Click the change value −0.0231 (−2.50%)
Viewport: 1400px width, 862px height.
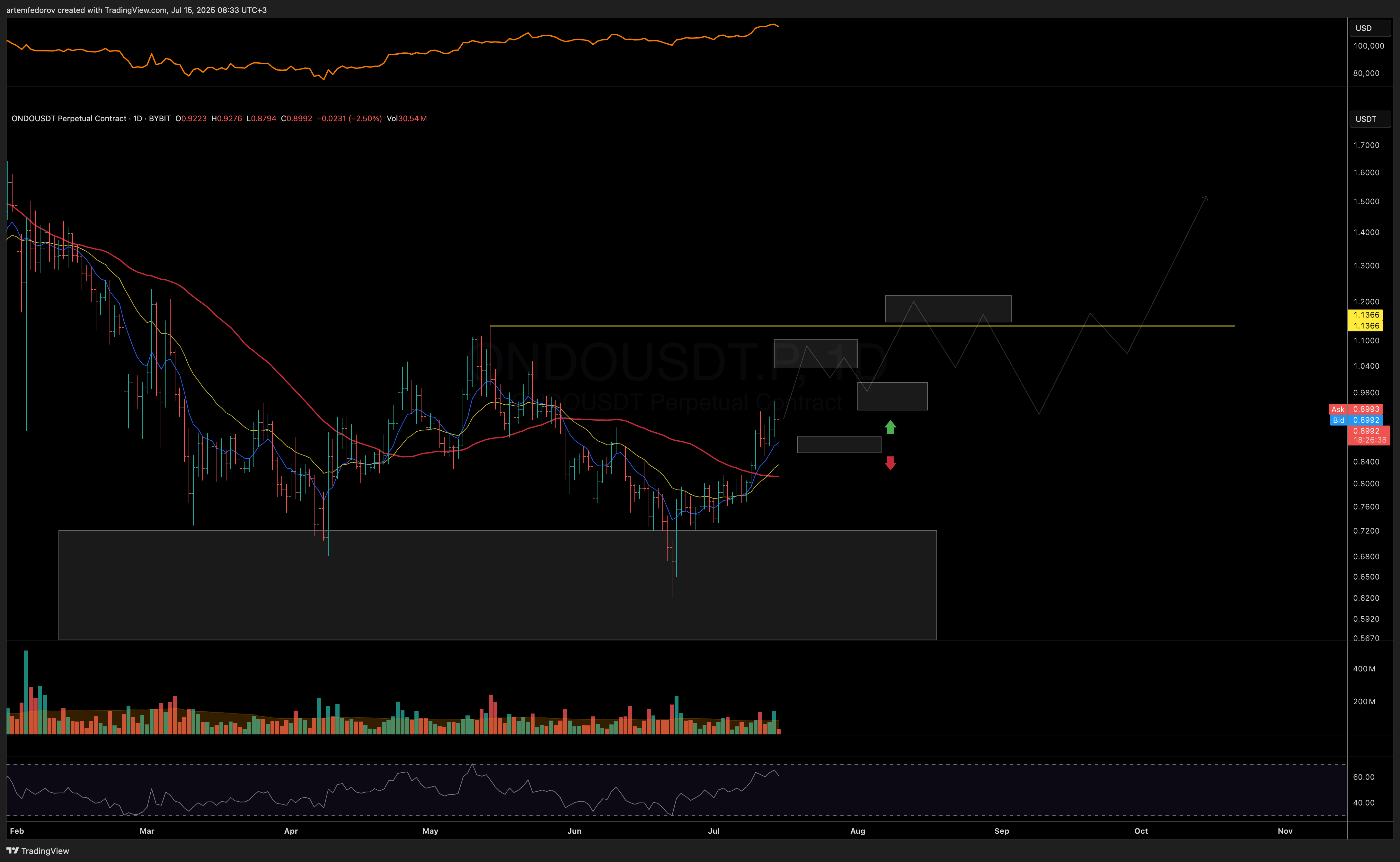[x=349, y=119]
